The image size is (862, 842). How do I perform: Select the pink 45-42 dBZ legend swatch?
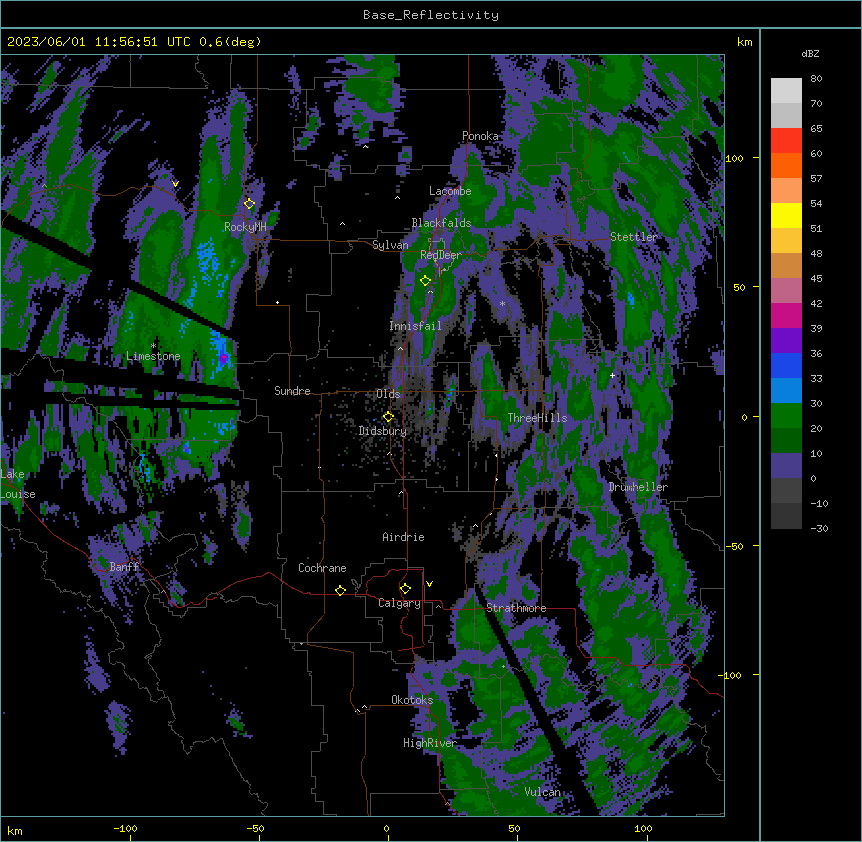pyautogui.click(x=786, y=291)
